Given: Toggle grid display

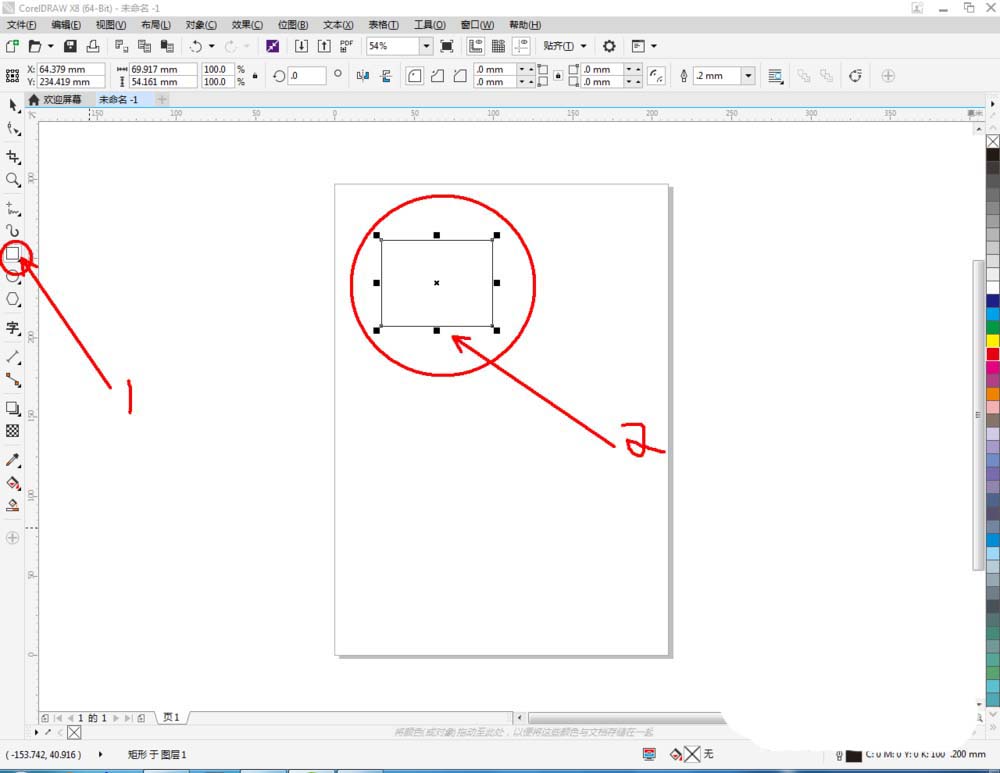Looking at the screenshot, I should [x=498, y=46].
